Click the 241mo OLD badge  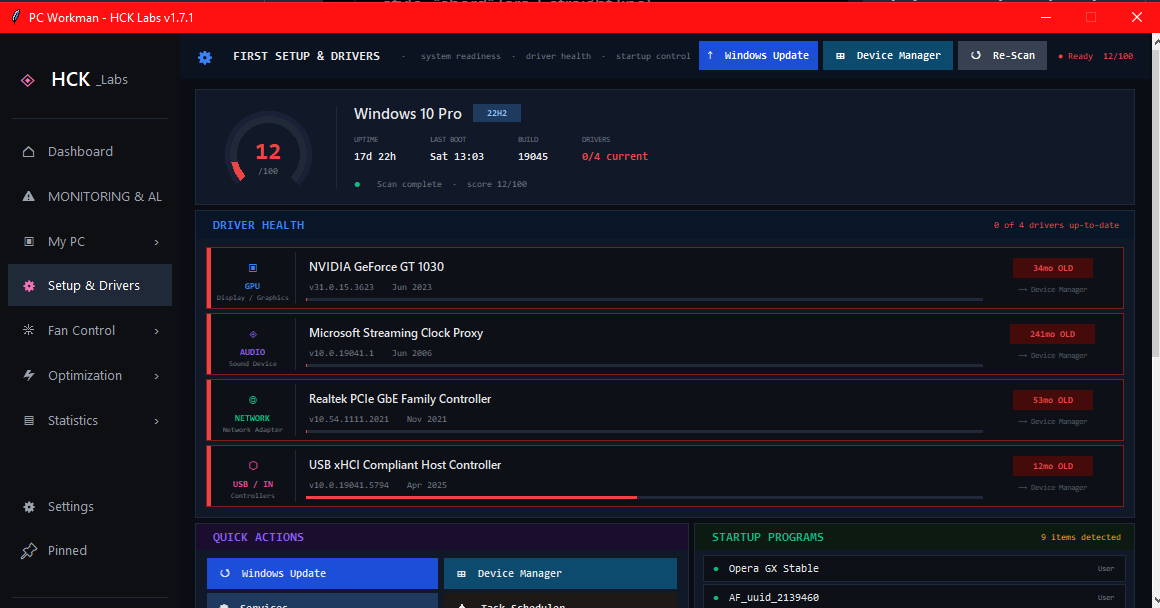[1052, 334]
